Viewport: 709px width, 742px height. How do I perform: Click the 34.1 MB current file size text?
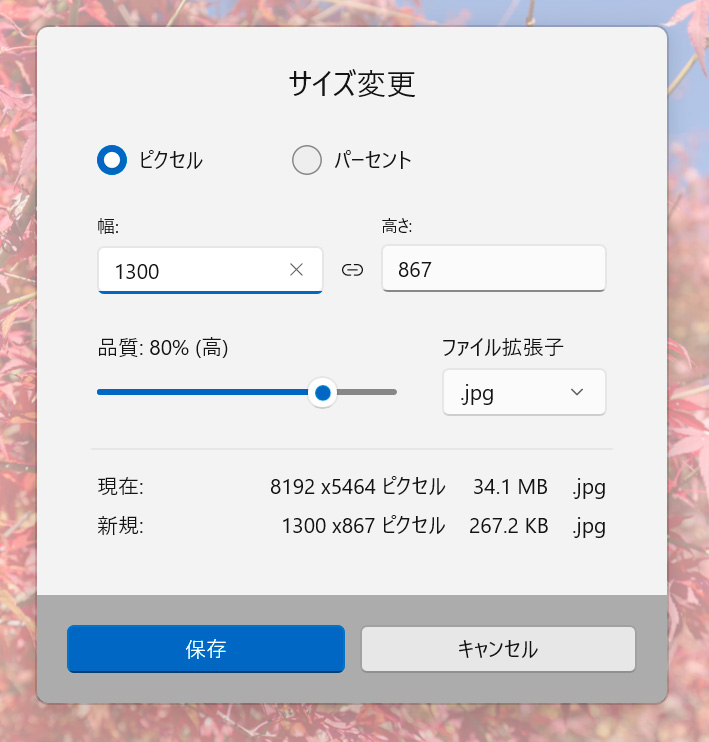click(x=510, y=487)
